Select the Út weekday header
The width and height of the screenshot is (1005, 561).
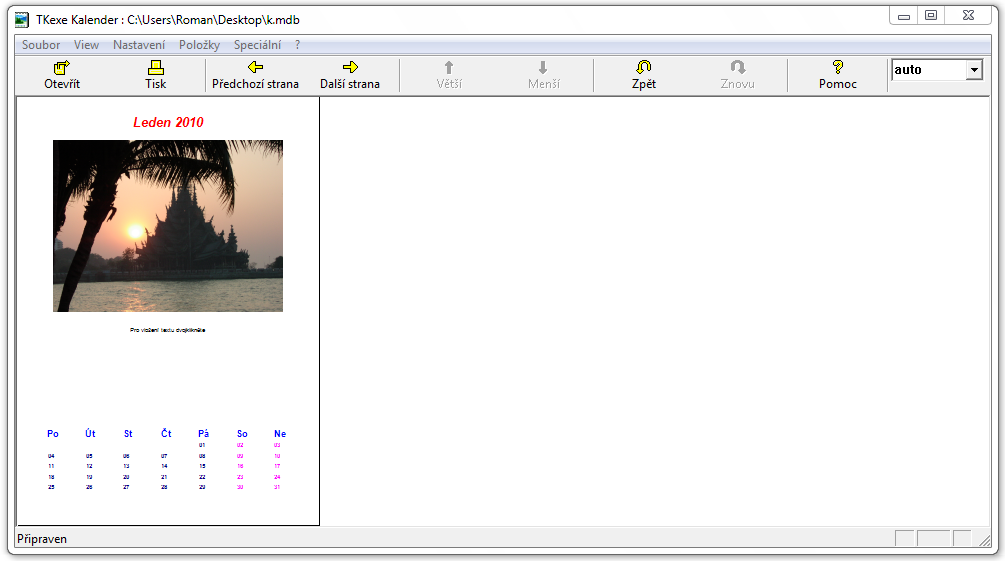[x=90, y=434]
